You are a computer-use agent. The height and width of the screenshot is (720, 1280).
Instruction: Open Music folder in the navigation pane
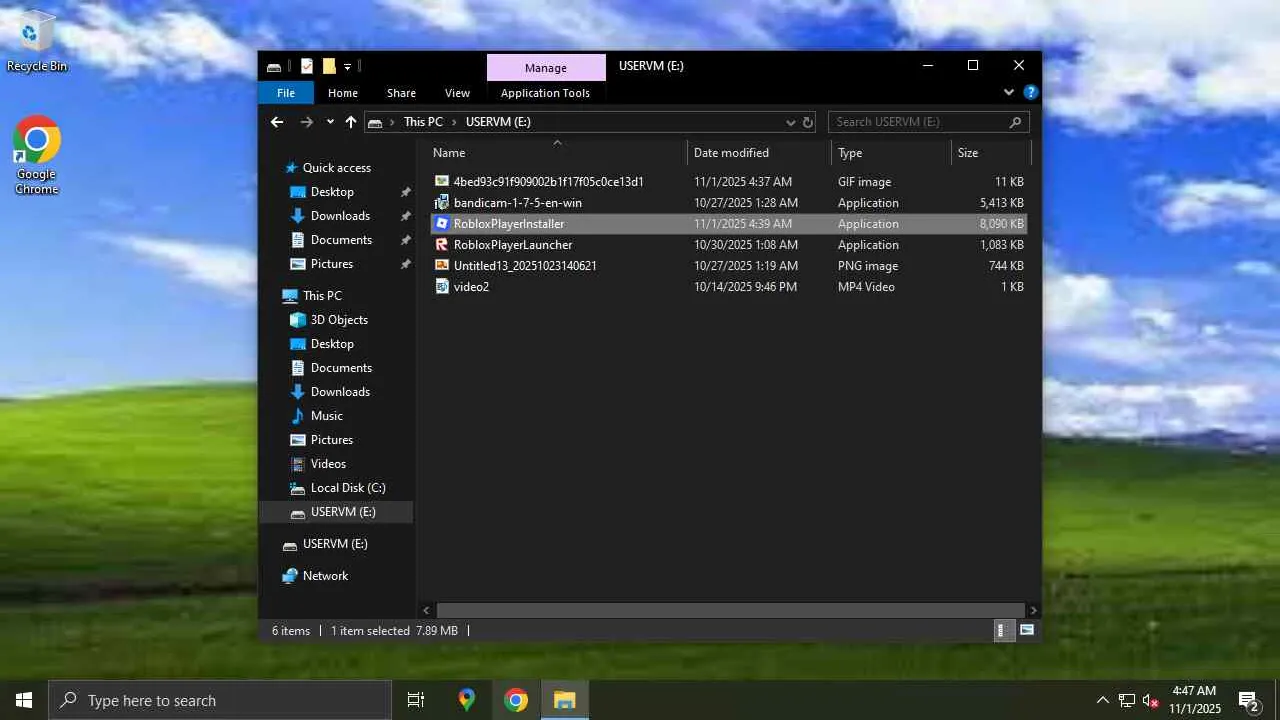pyautogui.click(x=326, y=416)
